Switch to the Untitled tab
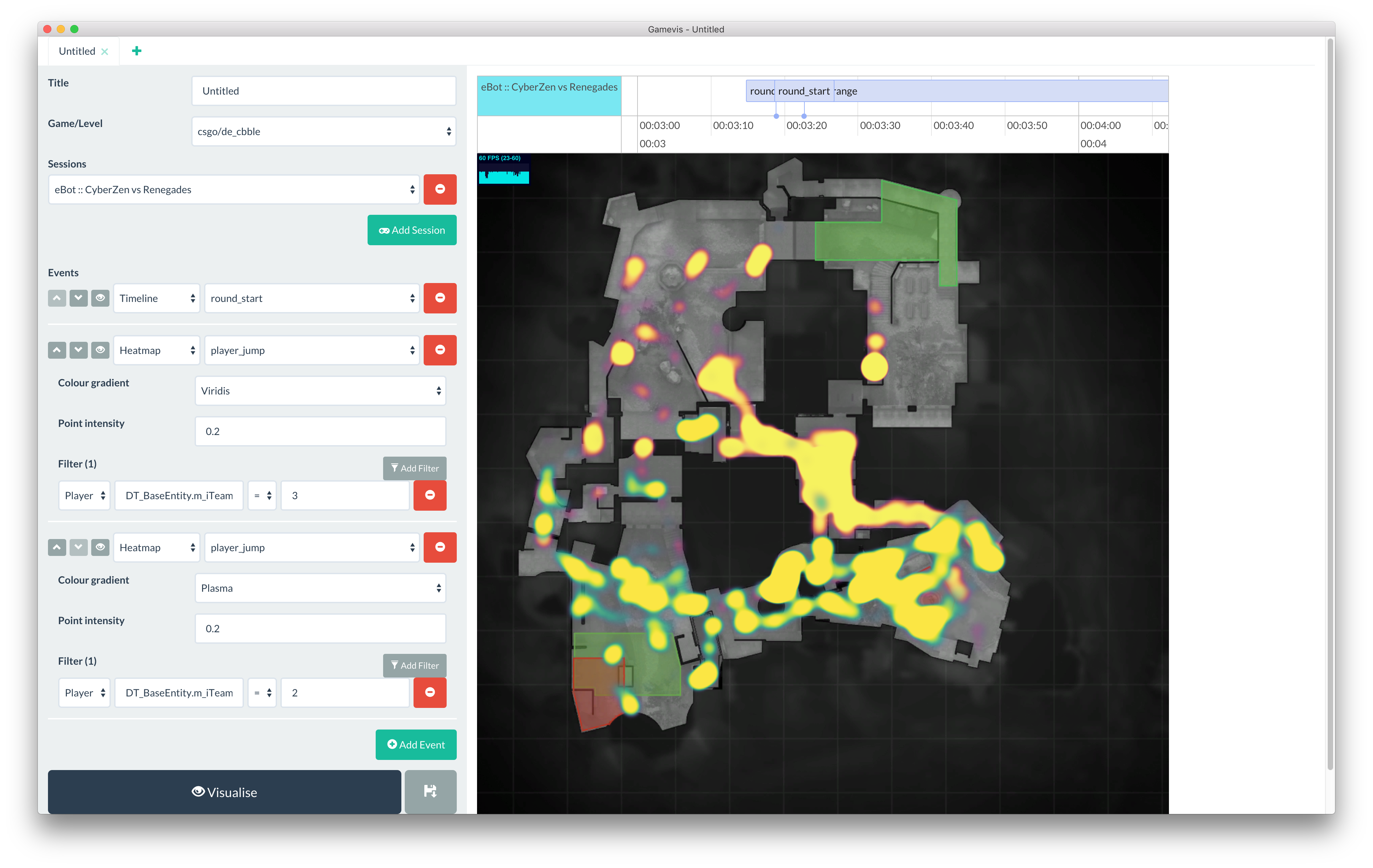Viewport: 1373px width, 868px height. [x=77, y=51]
